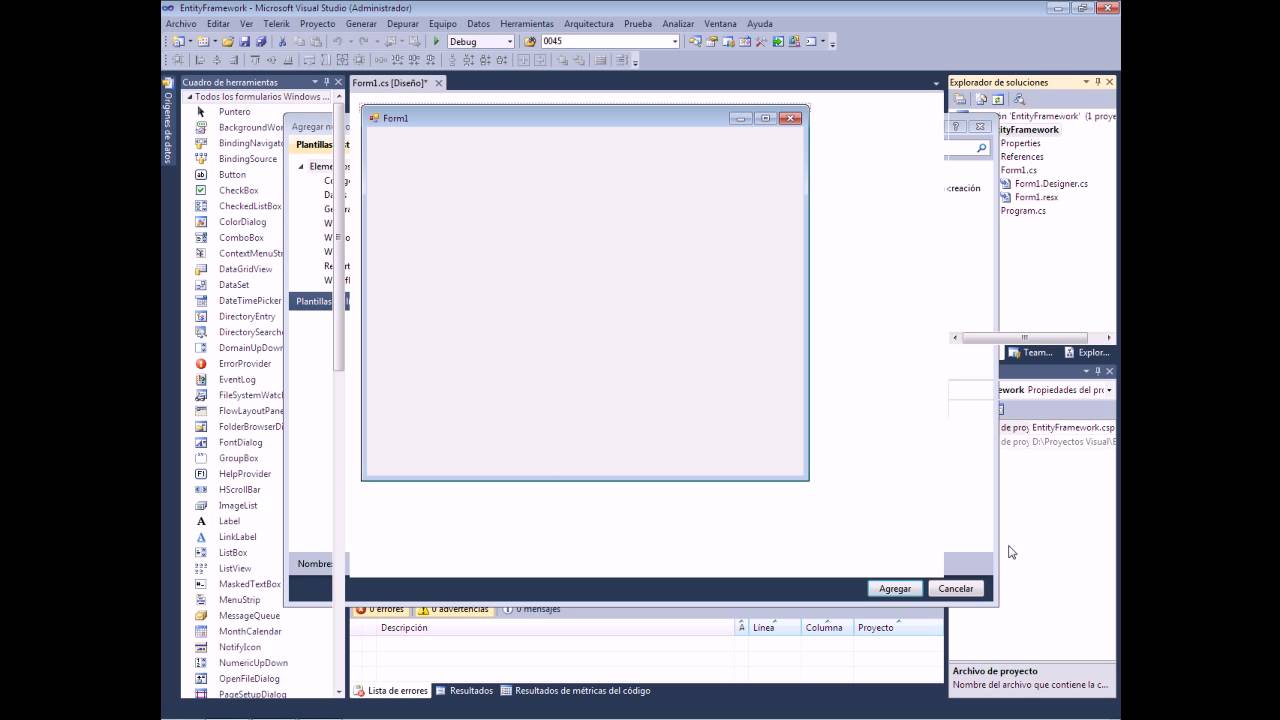1280x720 pixels.
Task: Click the Copy toolbar icon
Action: click(300, 41)
